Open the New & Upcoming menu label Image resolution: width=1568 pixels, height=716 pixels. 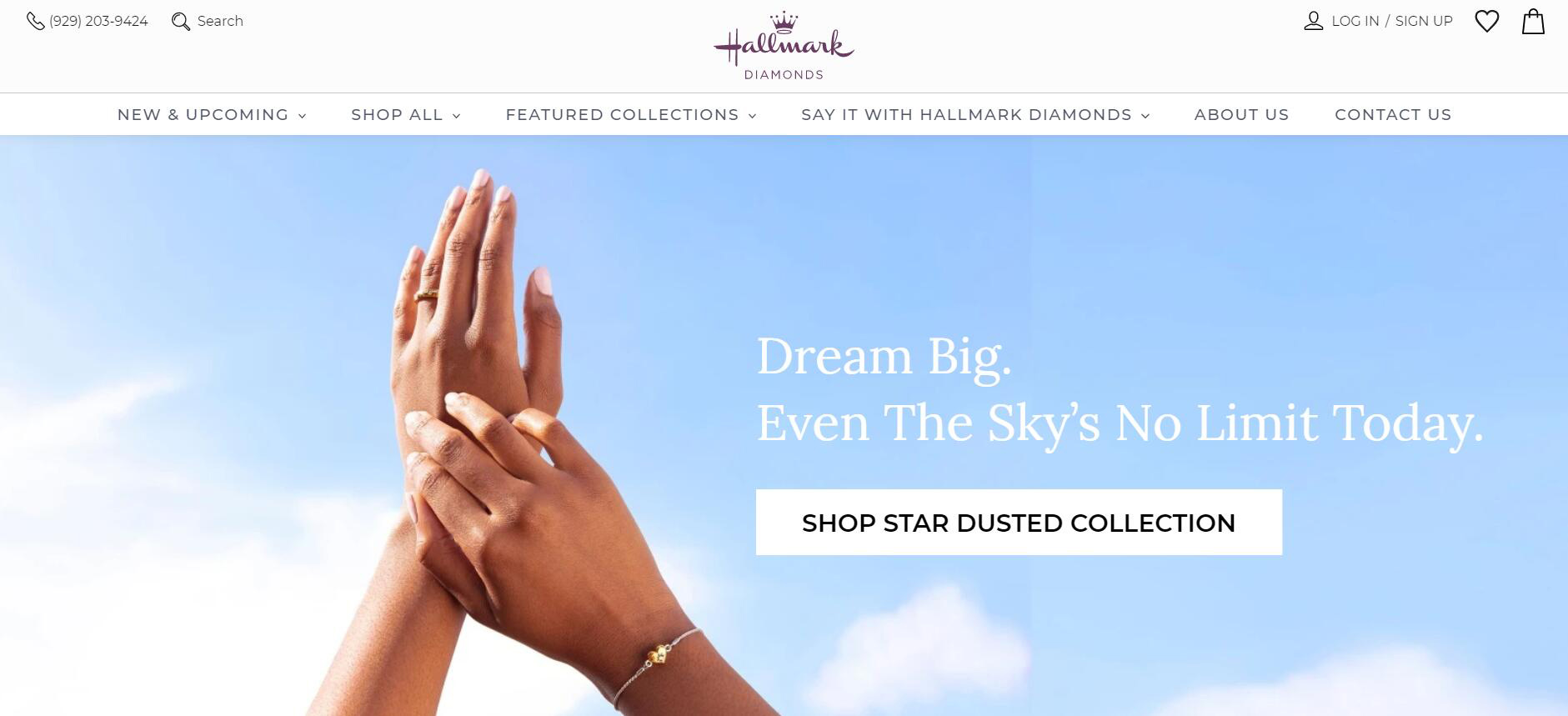(203, 115)
